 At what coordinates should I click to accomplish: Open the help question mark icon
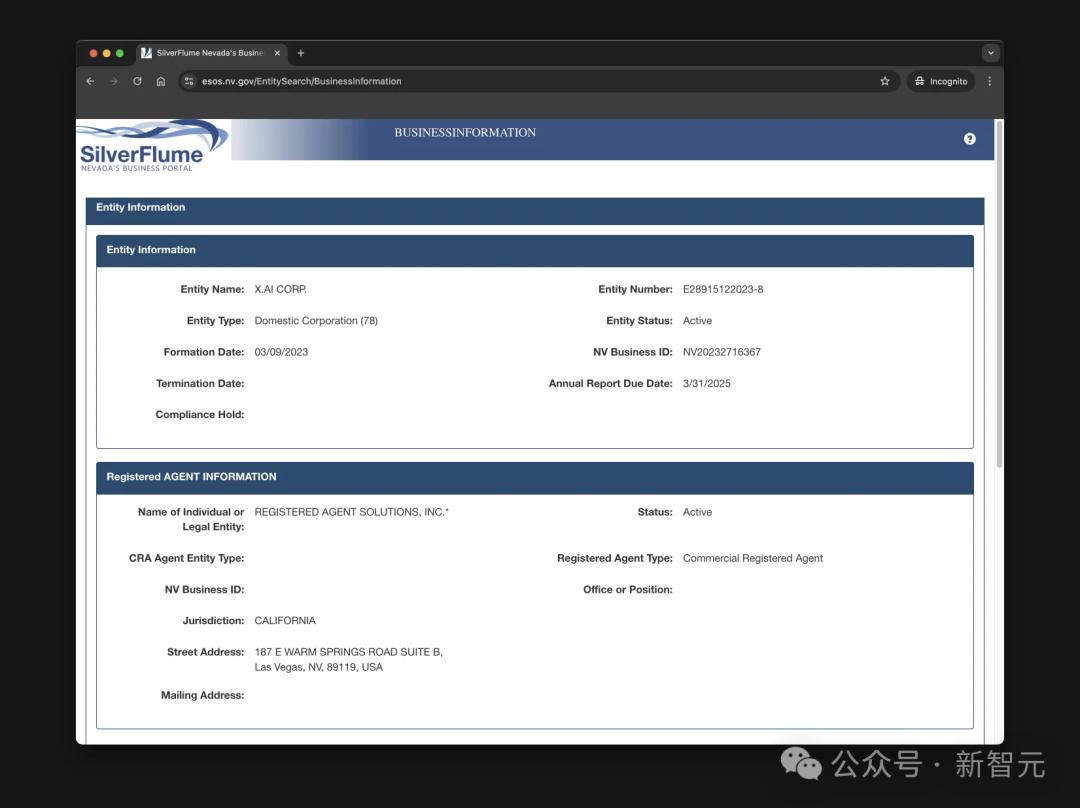pos(969,139)
